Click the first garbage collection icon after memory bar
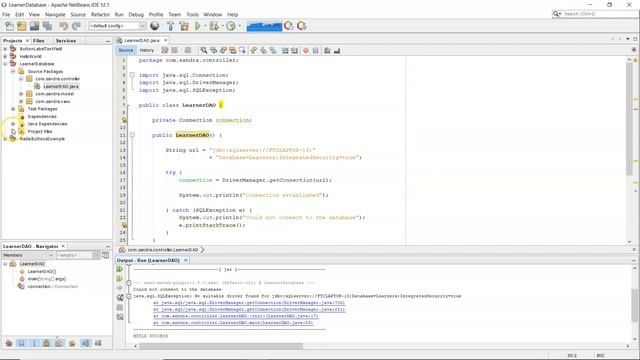The height and width of the screenshot is (360, 640). coord(289,26)
